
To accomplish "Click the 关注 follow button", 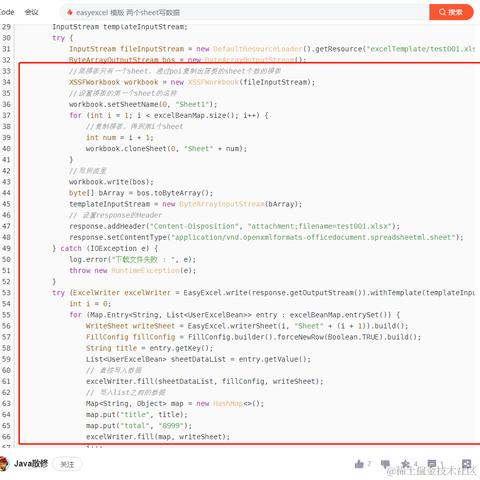I will pyautogui.click(x=67, y=464).
